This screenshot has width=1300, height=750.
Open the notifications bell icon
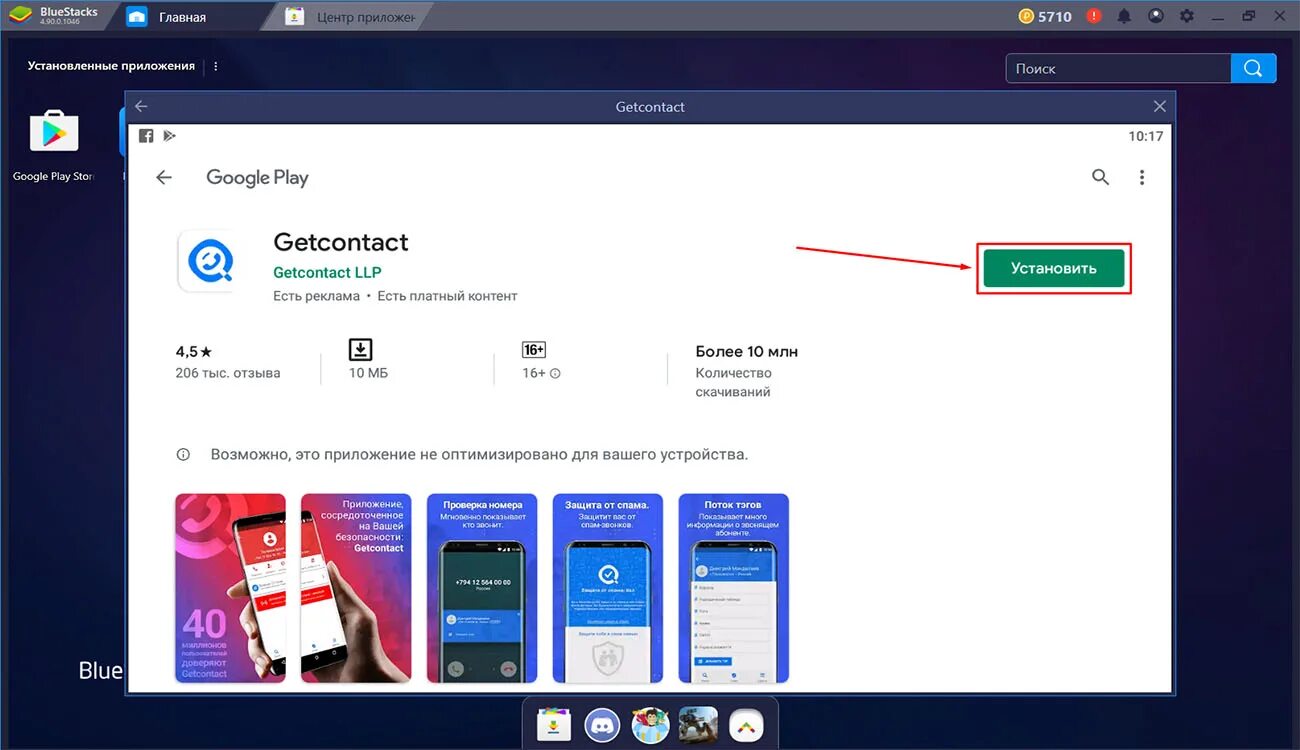click(1124, 16)
